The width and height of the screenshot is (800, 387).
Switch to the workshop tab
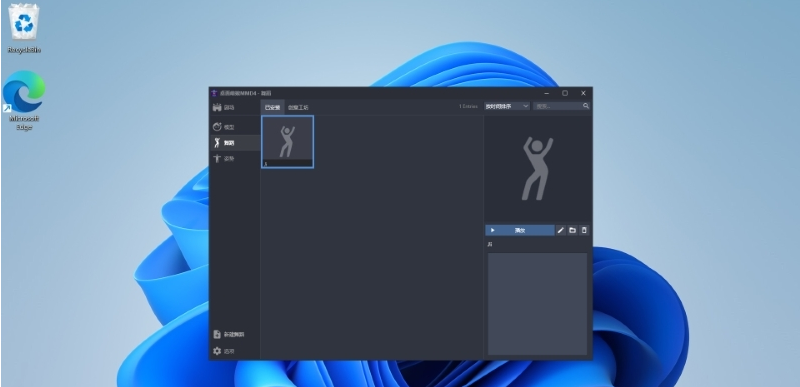[x=298, y=108]
